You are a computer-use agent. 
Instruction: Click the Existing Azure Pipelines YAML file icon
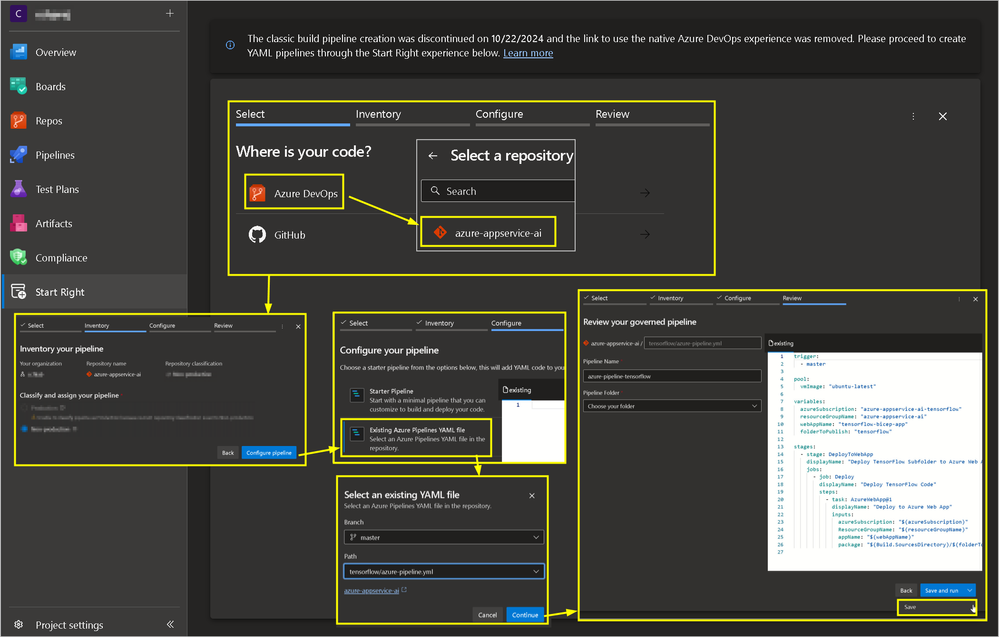(x=357, y=434)
